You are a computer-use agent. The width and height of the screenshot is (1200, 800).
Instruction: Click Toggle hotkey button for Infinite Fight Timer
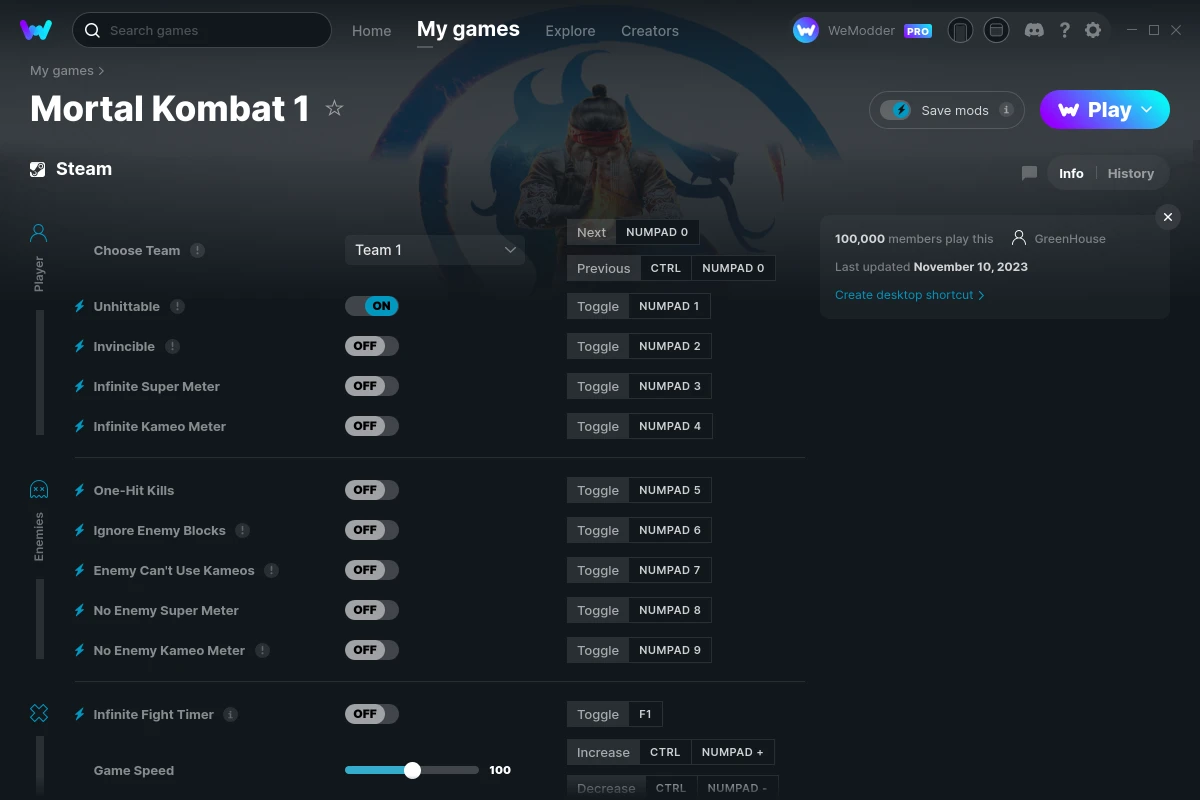(598, 714)
